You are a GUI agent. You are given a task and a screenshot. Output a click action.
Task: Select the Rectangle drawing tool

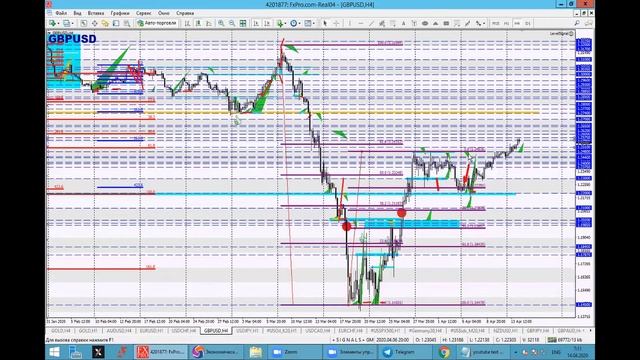tap(446, 23)
